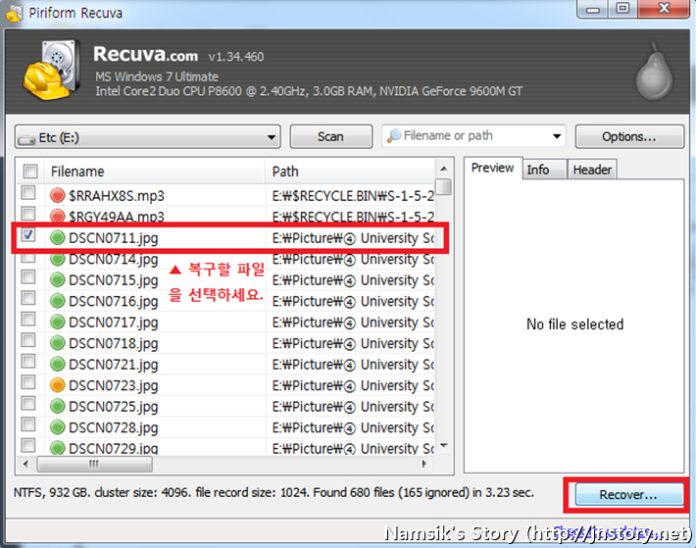
Task: Click the red status icon of $RRAHX8S.mp3
Action: tap(58, 194)
